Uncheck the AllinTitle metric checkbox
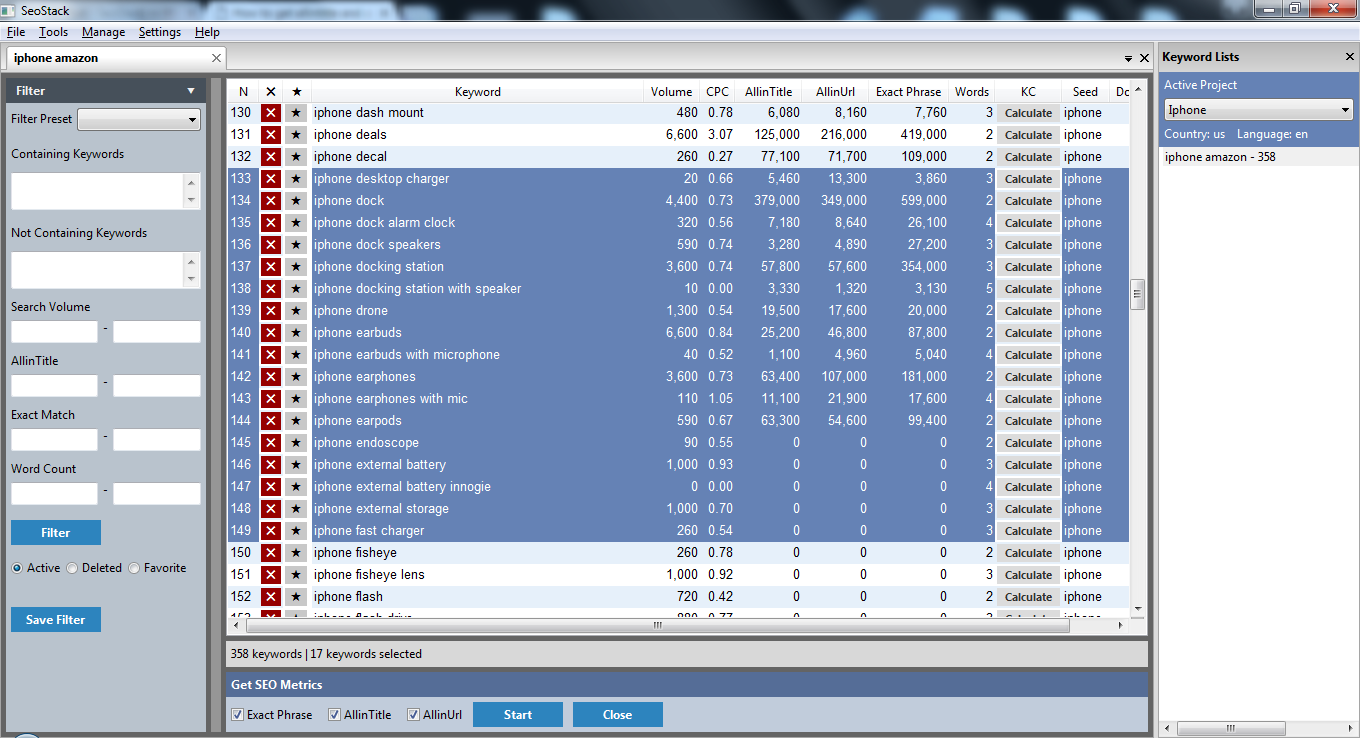 pyautogui.click(x=335, y=715)
